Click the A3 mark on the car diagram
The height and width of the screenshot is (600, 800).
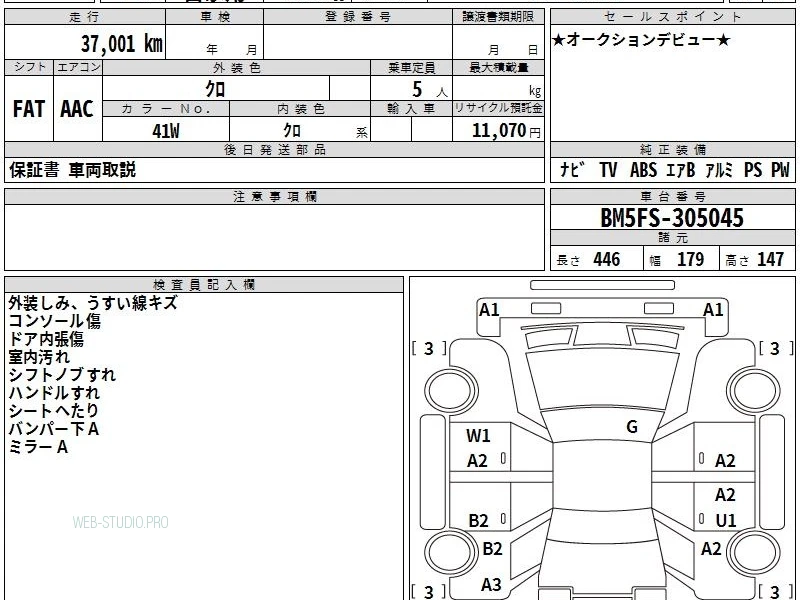click(x=491, y=585)
